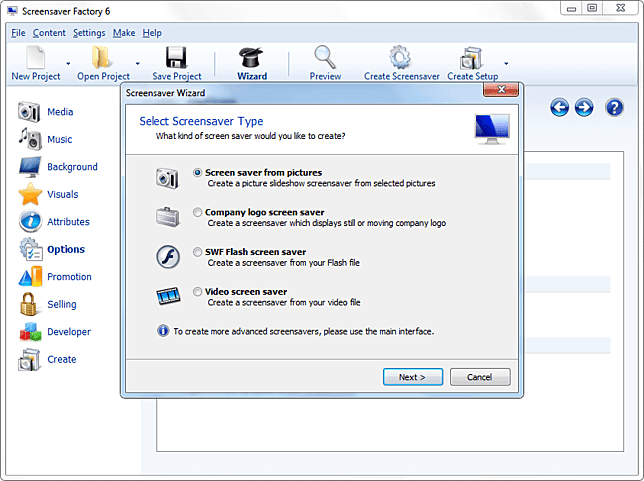Click the Background label in sidebar

click(72, 167)
